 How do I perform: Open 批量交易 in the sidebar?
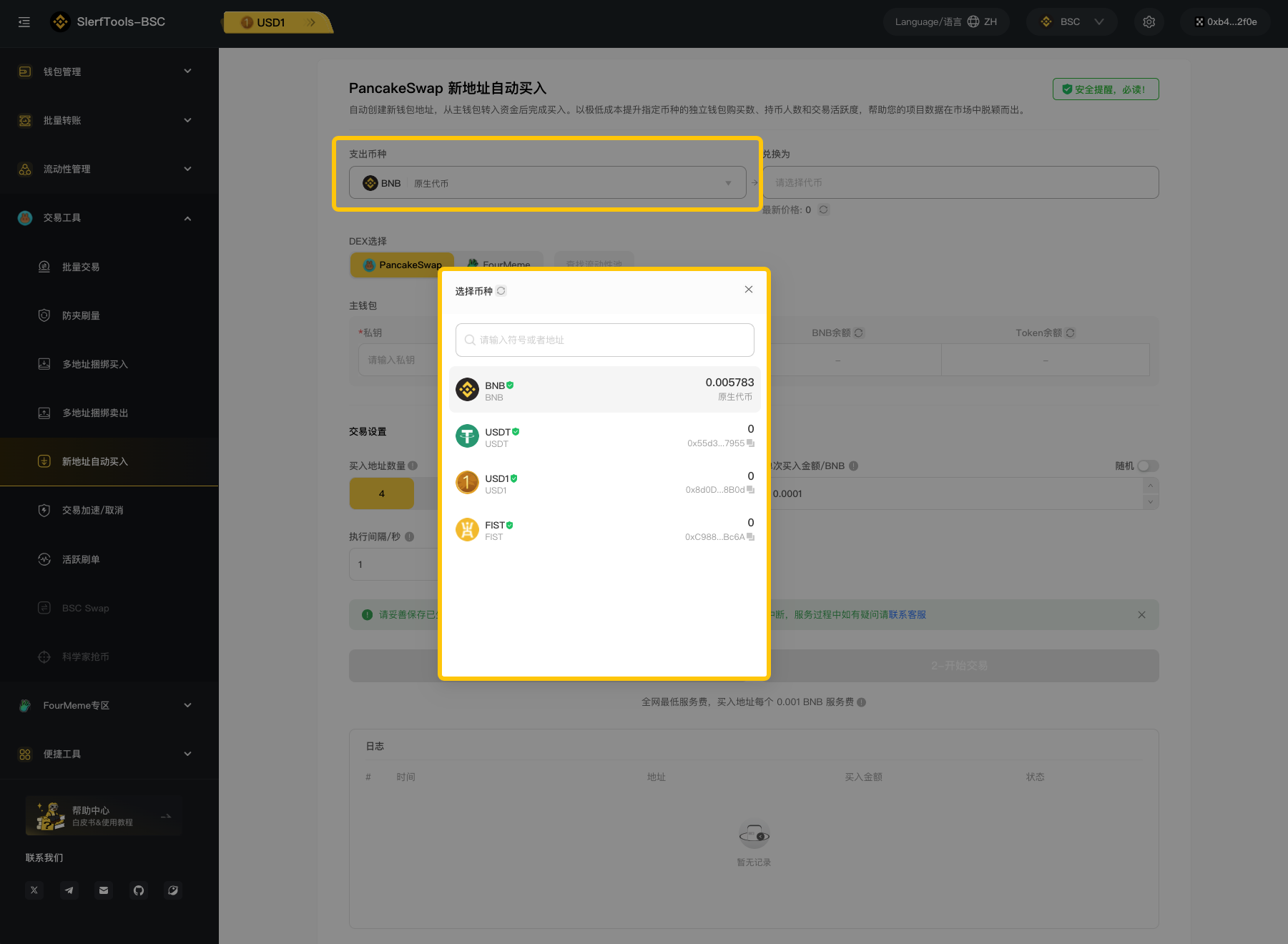point(81,267)
